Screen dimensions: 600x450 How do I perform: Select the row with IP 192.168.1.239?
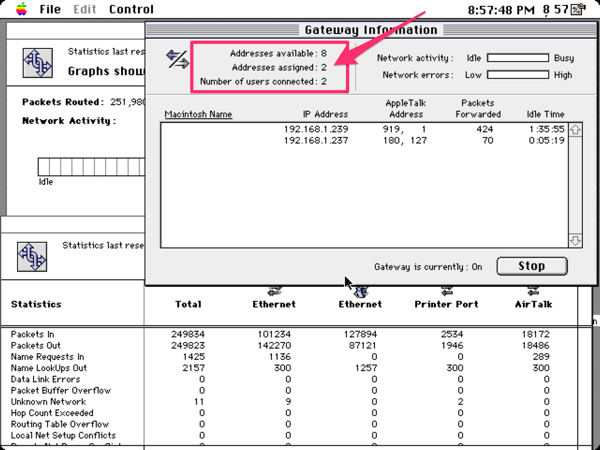click(364, 129)
